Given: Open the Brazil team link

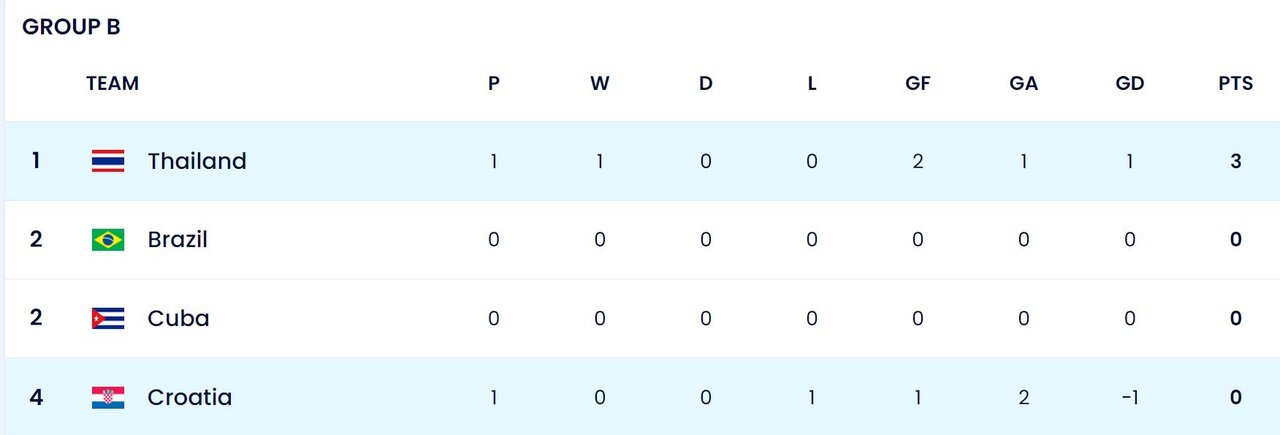Looking at the screenshot, I should click(x=177, y=240).
